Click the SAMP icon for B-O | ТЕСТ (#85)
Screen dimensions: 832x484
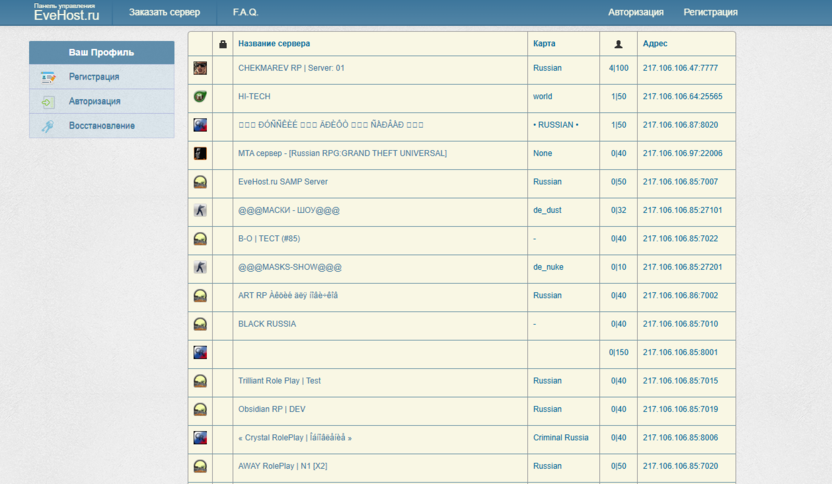200,239
